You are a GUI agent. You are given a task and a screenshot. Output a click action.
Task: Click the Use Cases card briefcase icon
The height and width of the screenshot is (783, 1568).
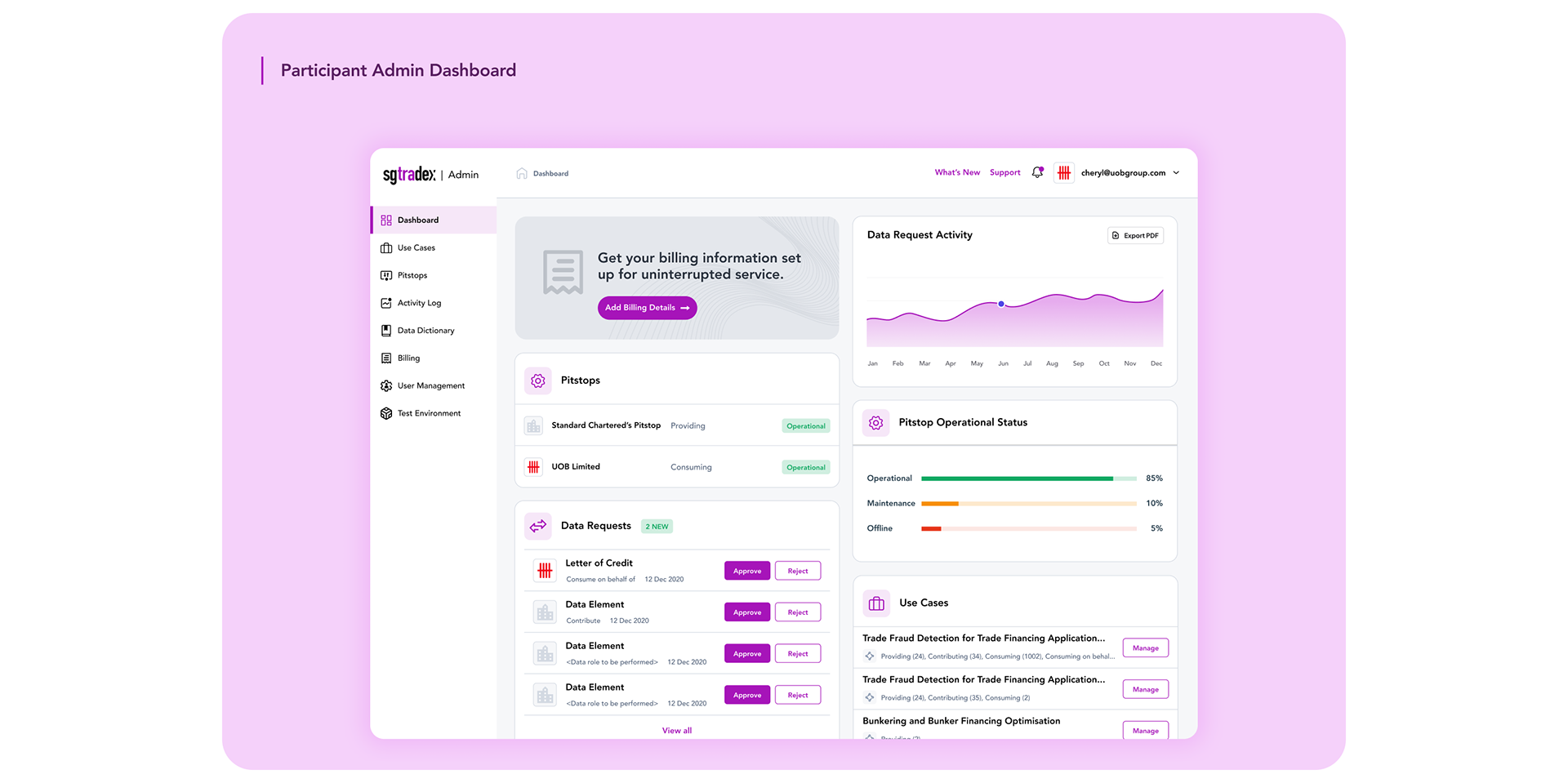coord(876,603)
